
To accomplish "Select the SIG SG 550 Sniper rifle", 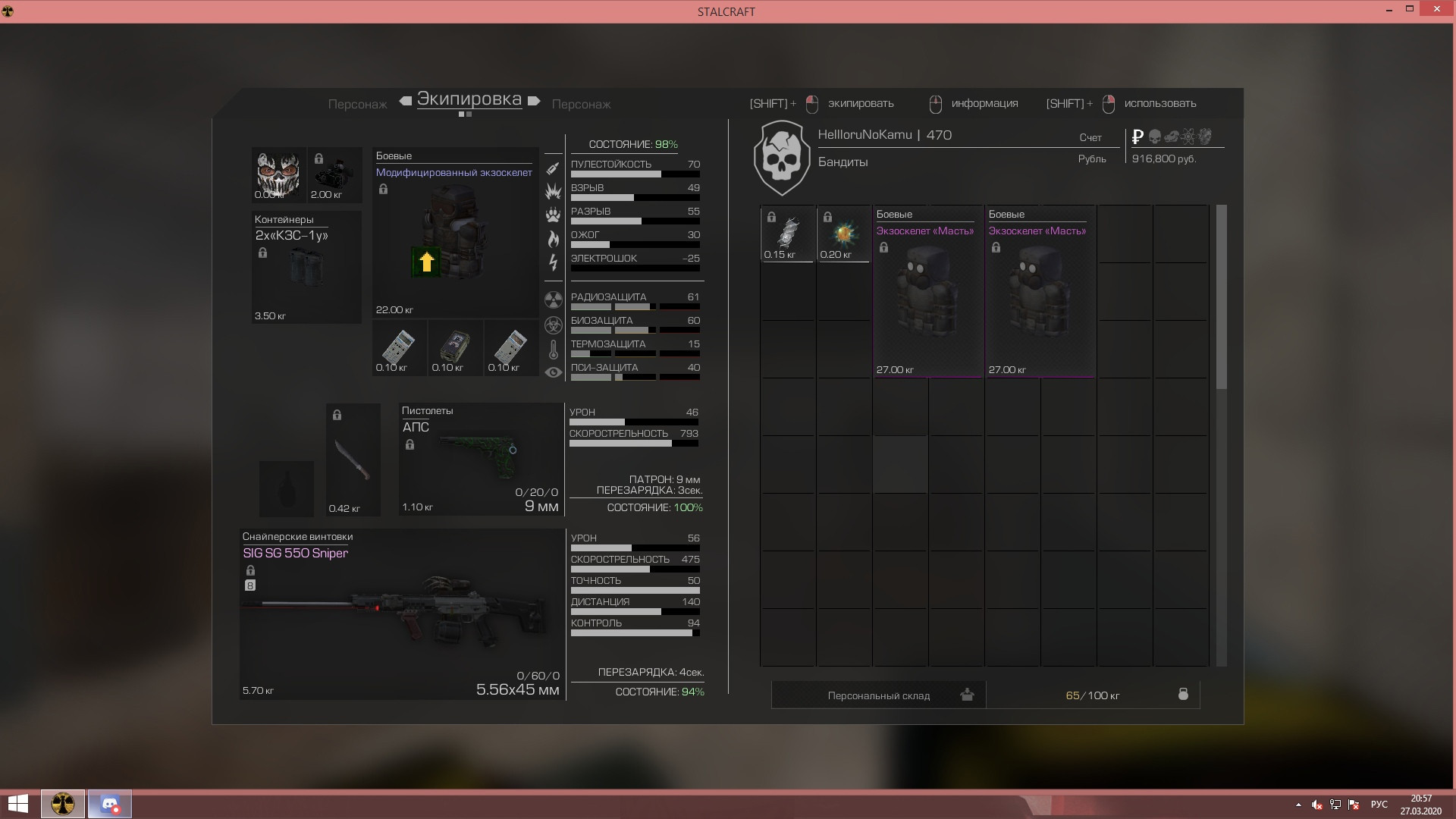I will [x=402, y=614].
